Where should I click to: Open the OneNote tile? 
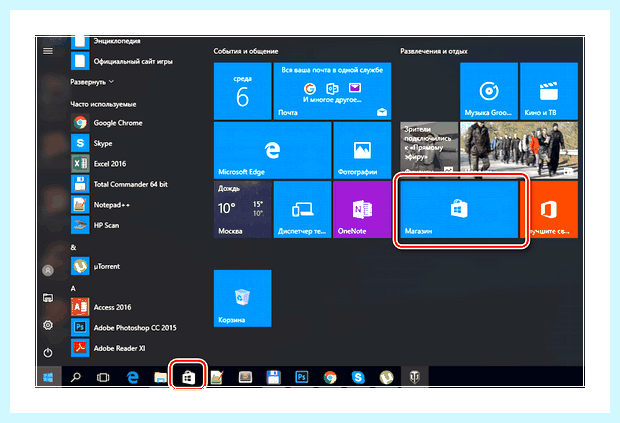coord(362,209)
